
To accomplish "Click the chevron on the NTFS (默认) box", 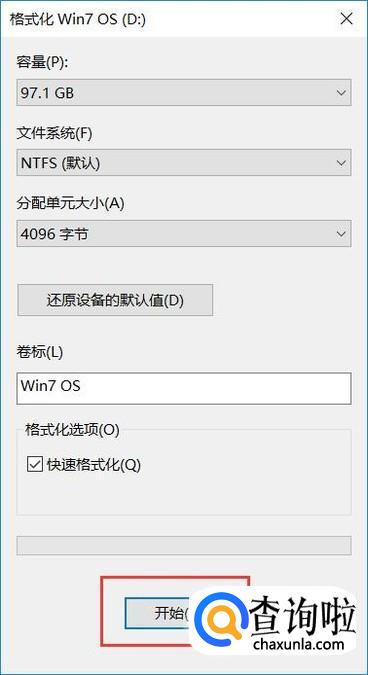I will [341, 163].
